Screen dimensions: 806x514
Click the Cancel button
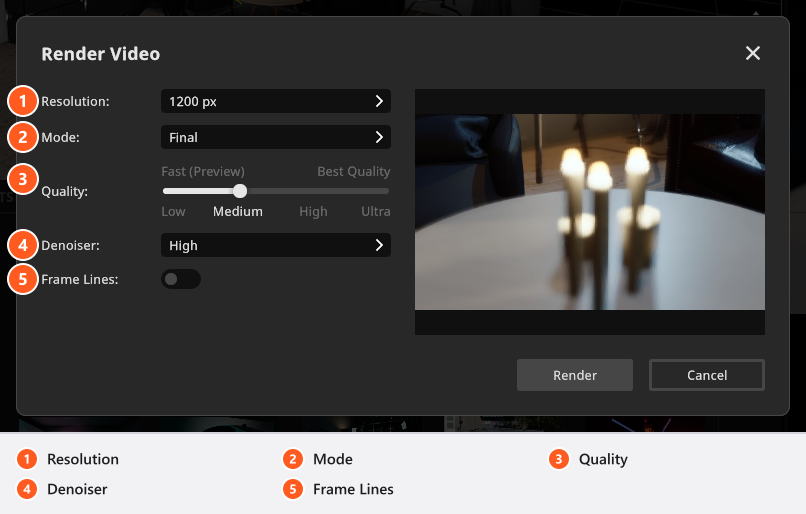pyautogui.click(x=707, y=375)
